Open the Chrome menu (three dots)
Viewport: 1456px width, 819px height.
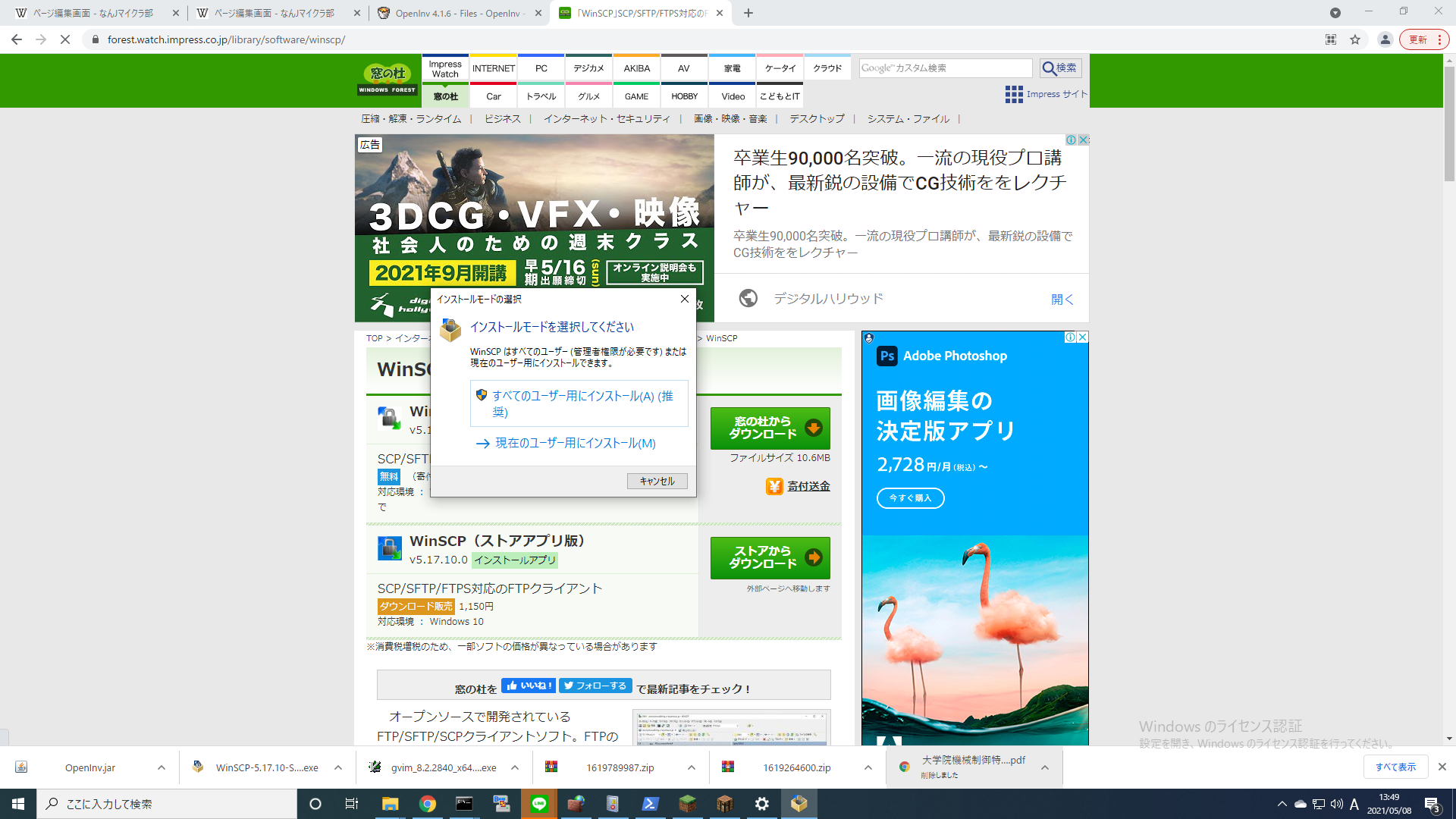1439,39
